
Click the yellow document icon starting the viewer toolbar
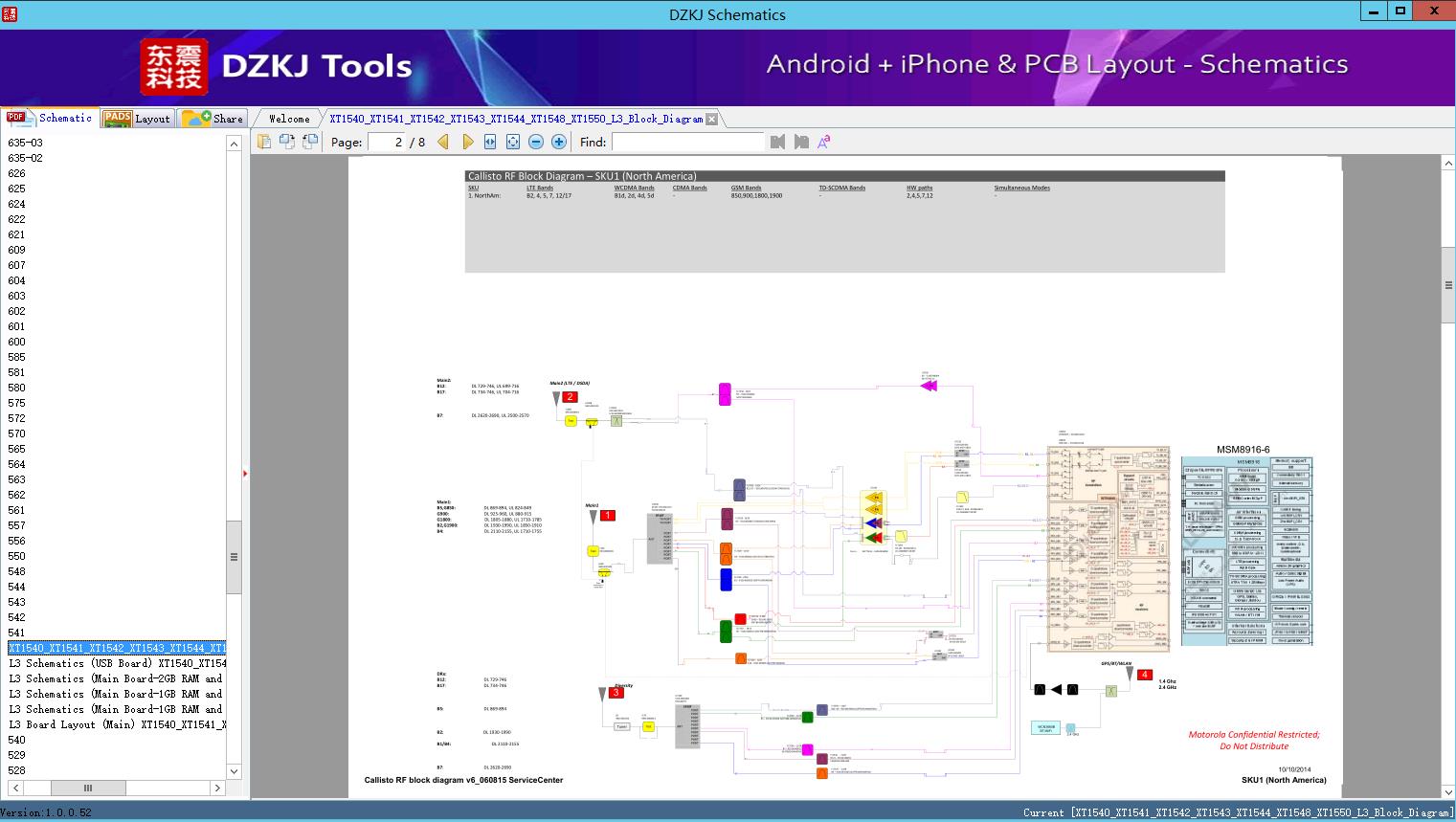[264, 142]
